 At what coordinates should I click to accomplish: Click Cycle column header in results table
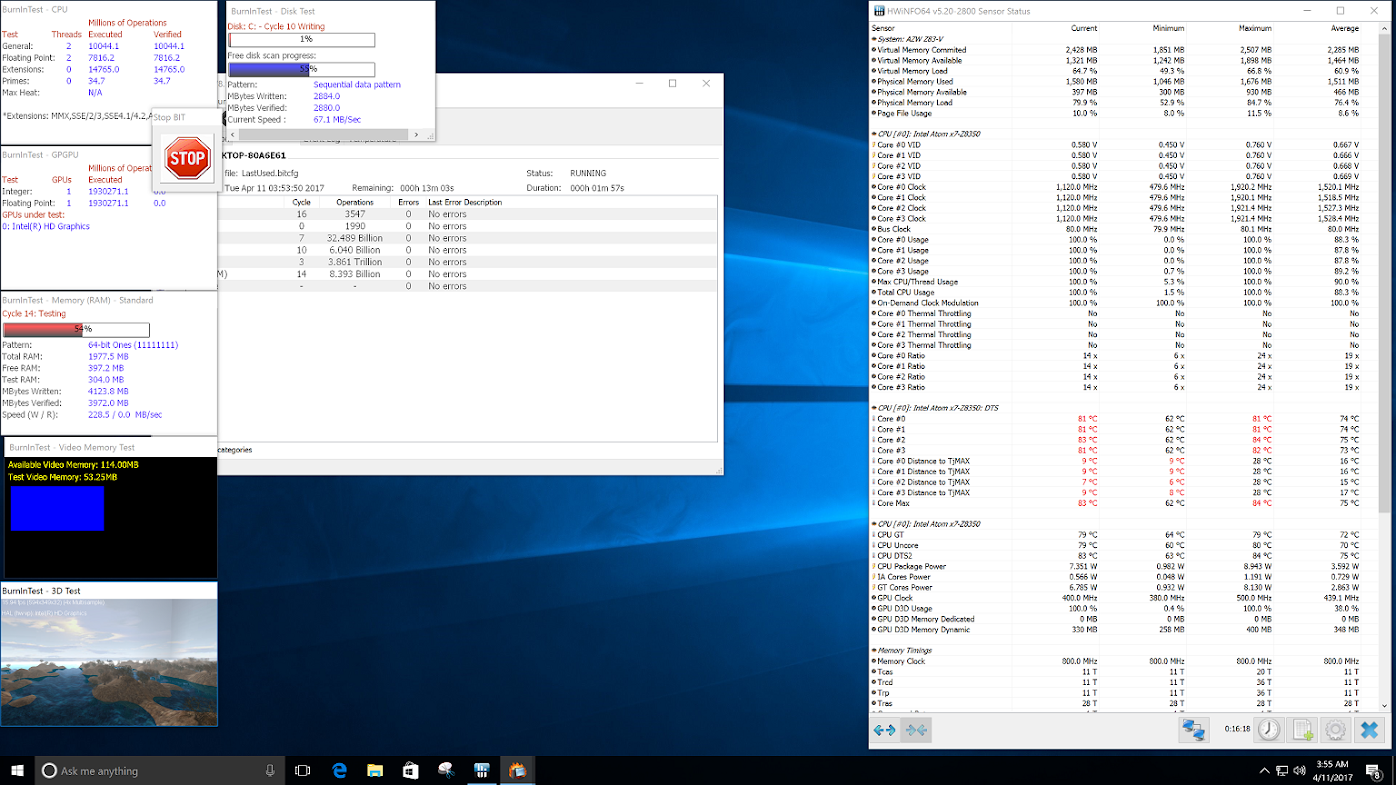coord(301,202)
